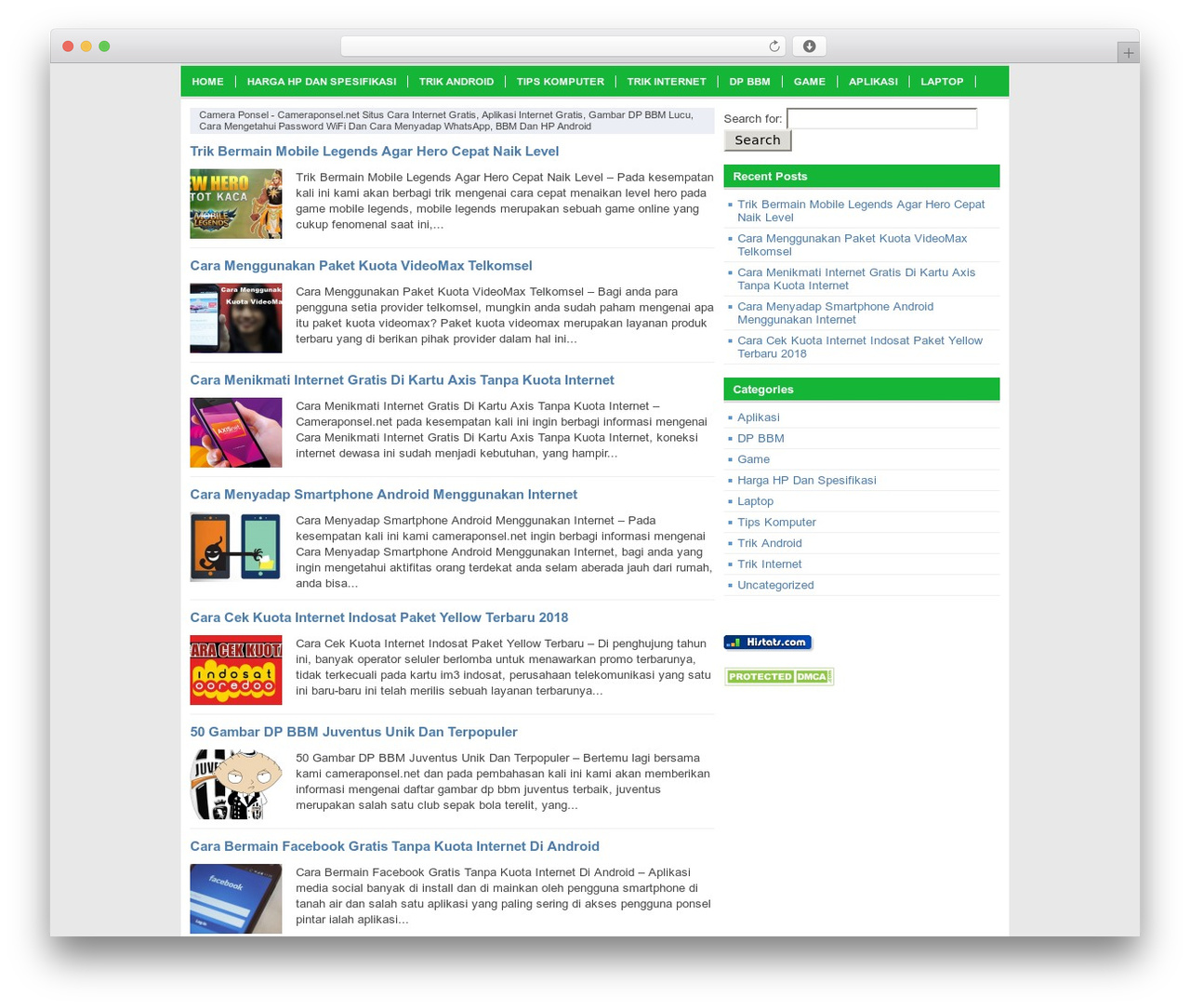Go to APLIKASI navigation item
1190x1008 pixels.
873,82
